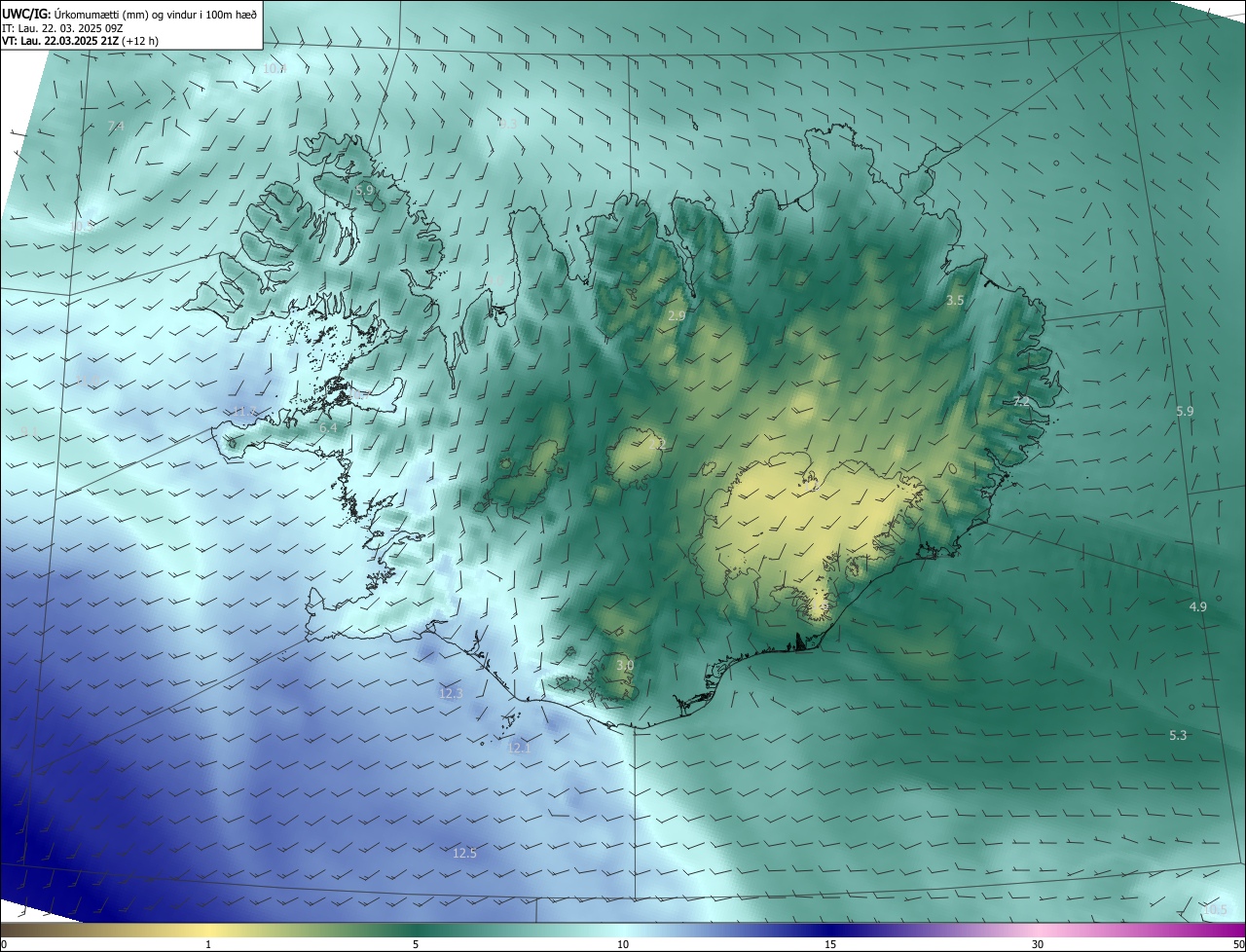
Task: Click the map value 12.5
Action: pos(465,853)
